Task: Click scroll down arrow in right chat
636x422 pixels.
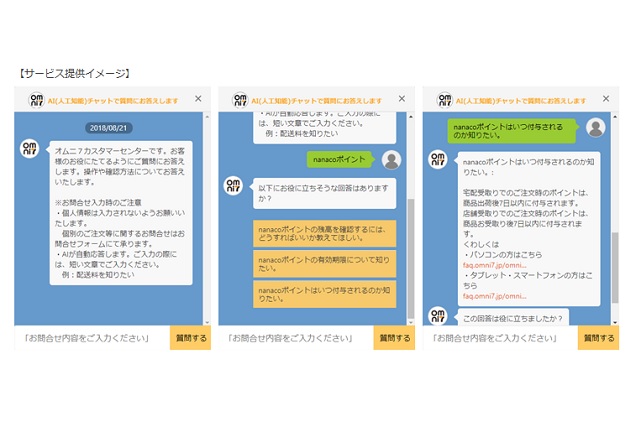Action: click(615, 322)
